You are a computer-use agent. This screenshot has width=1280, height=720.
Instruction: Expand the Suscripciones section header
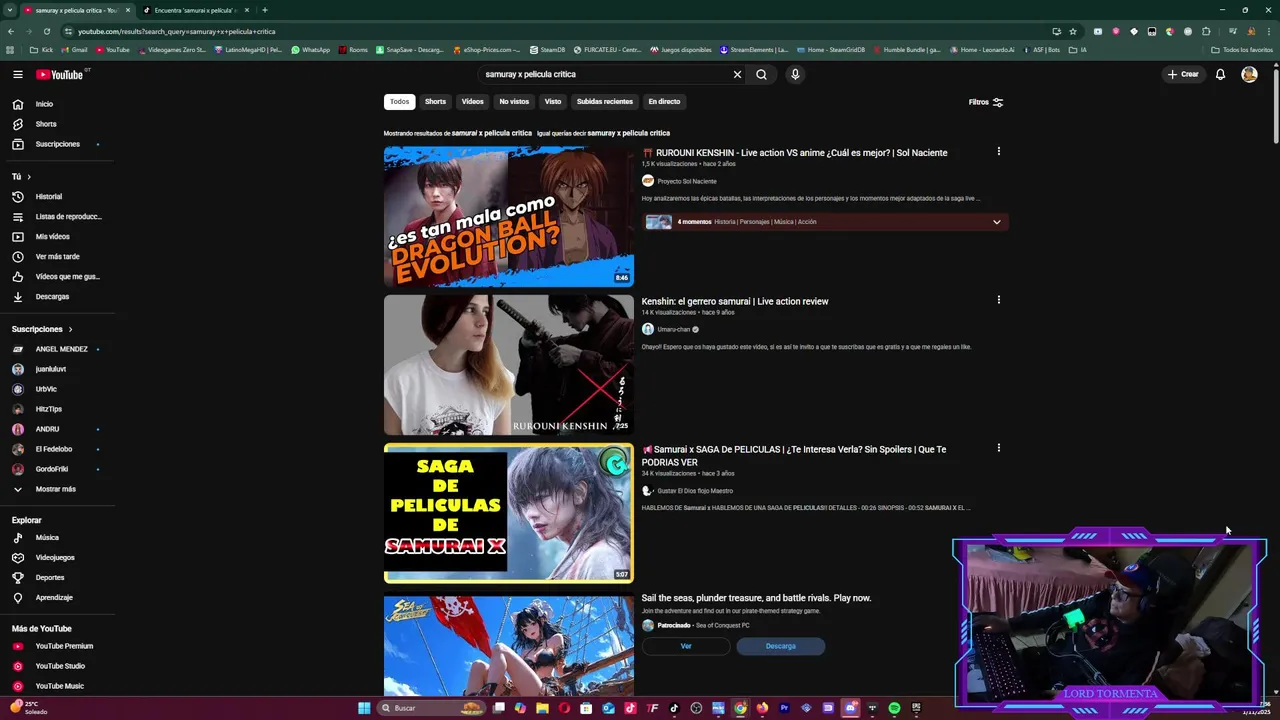tap(42, 329)
